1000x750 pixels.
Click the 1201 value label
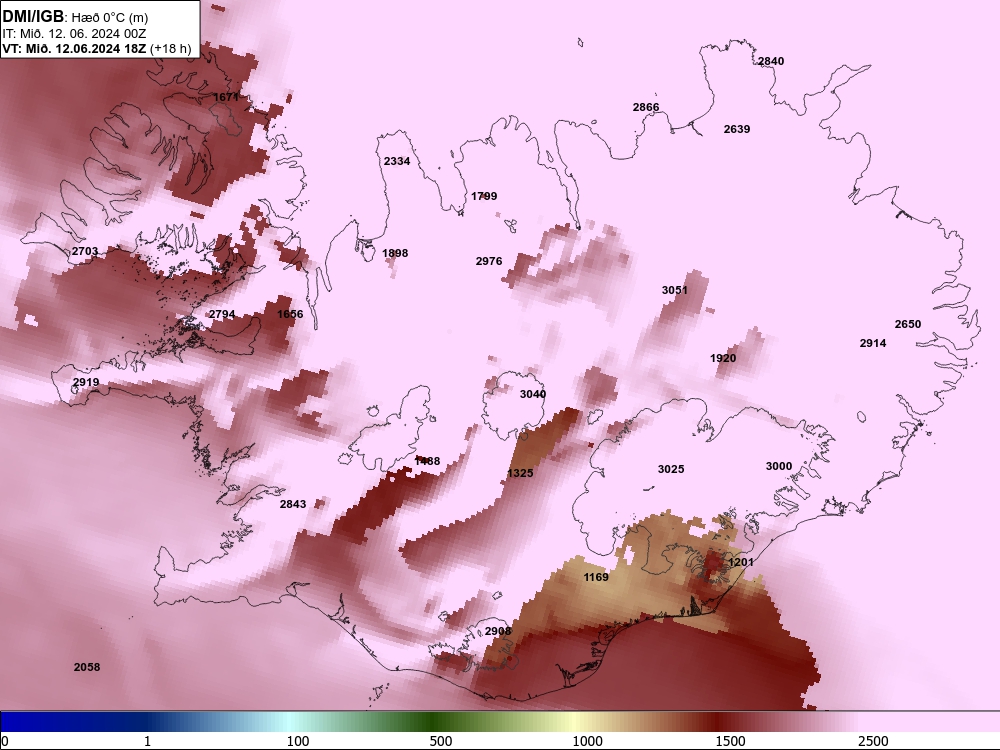click(x=741, y=562)
